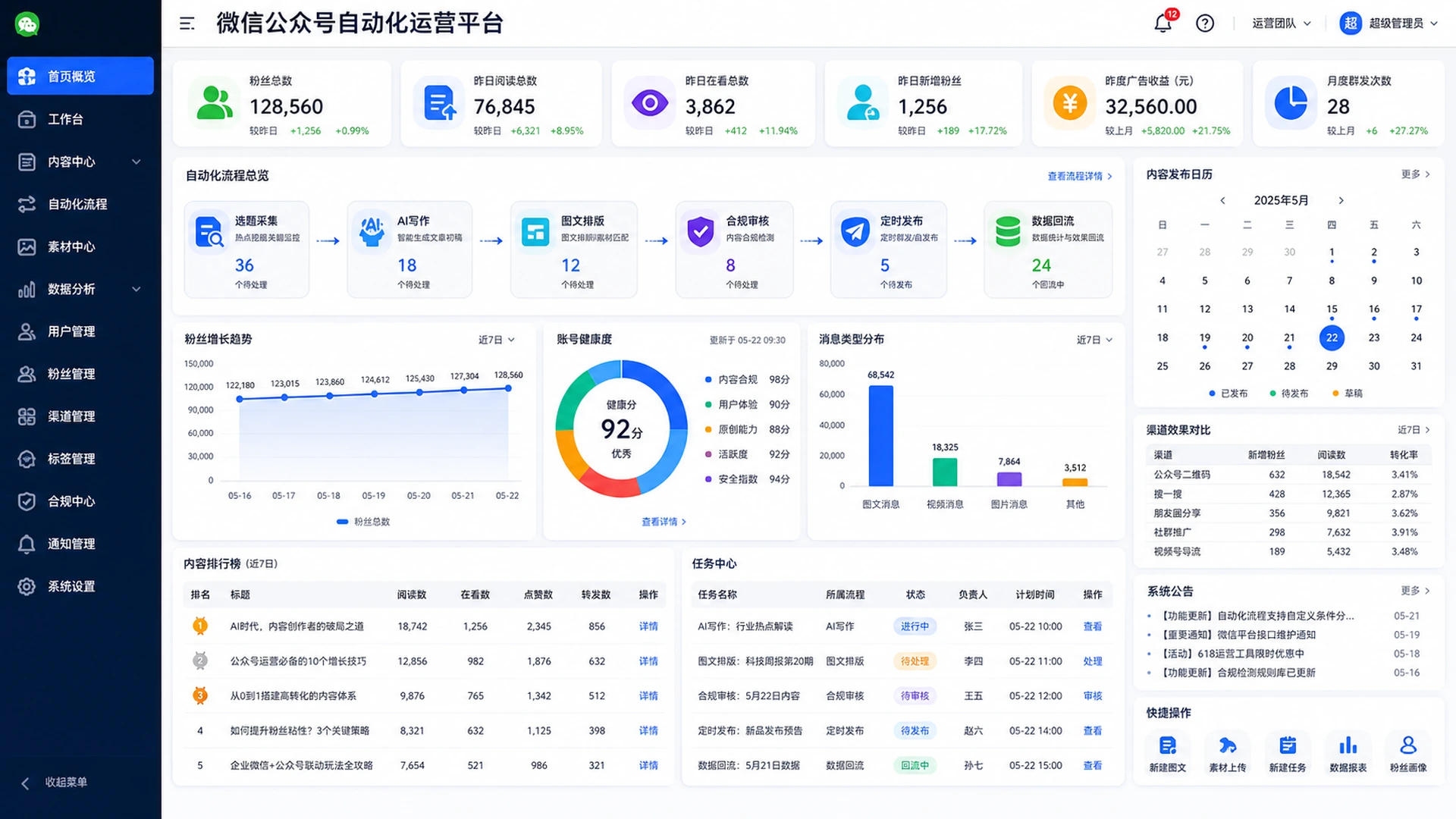Click the 图文排版 layout icon

[535, 232]
